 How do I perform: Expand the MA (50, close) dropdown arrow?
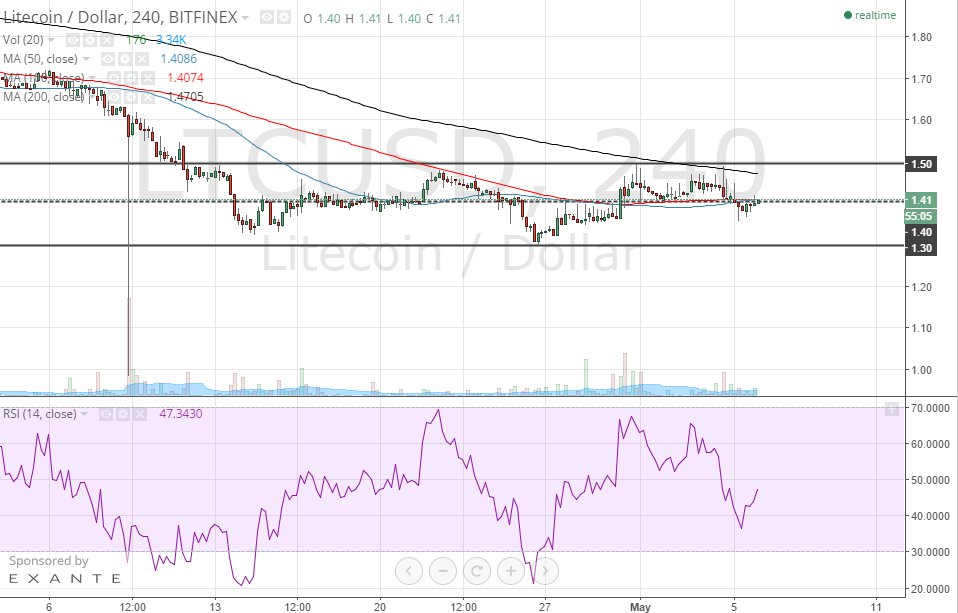pyautogui.click(x=86, y=59)
